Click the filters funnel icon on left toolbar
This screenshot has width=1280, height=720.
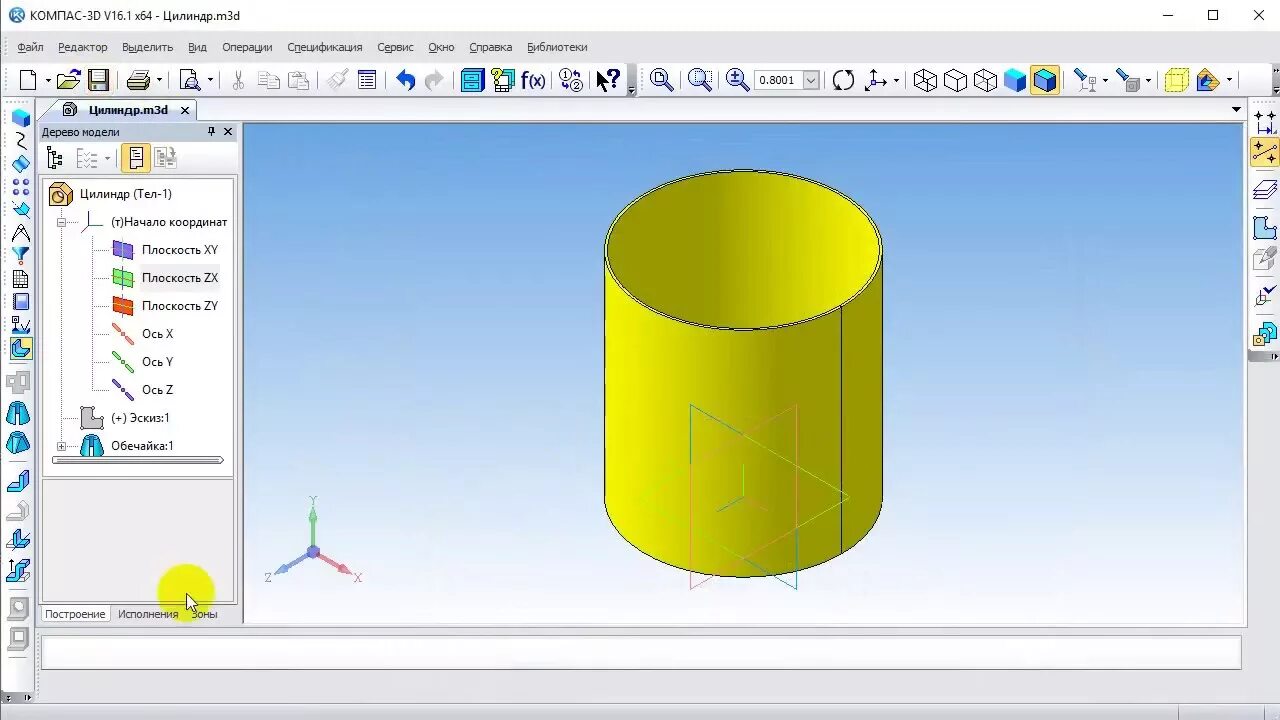pos(20,256)
